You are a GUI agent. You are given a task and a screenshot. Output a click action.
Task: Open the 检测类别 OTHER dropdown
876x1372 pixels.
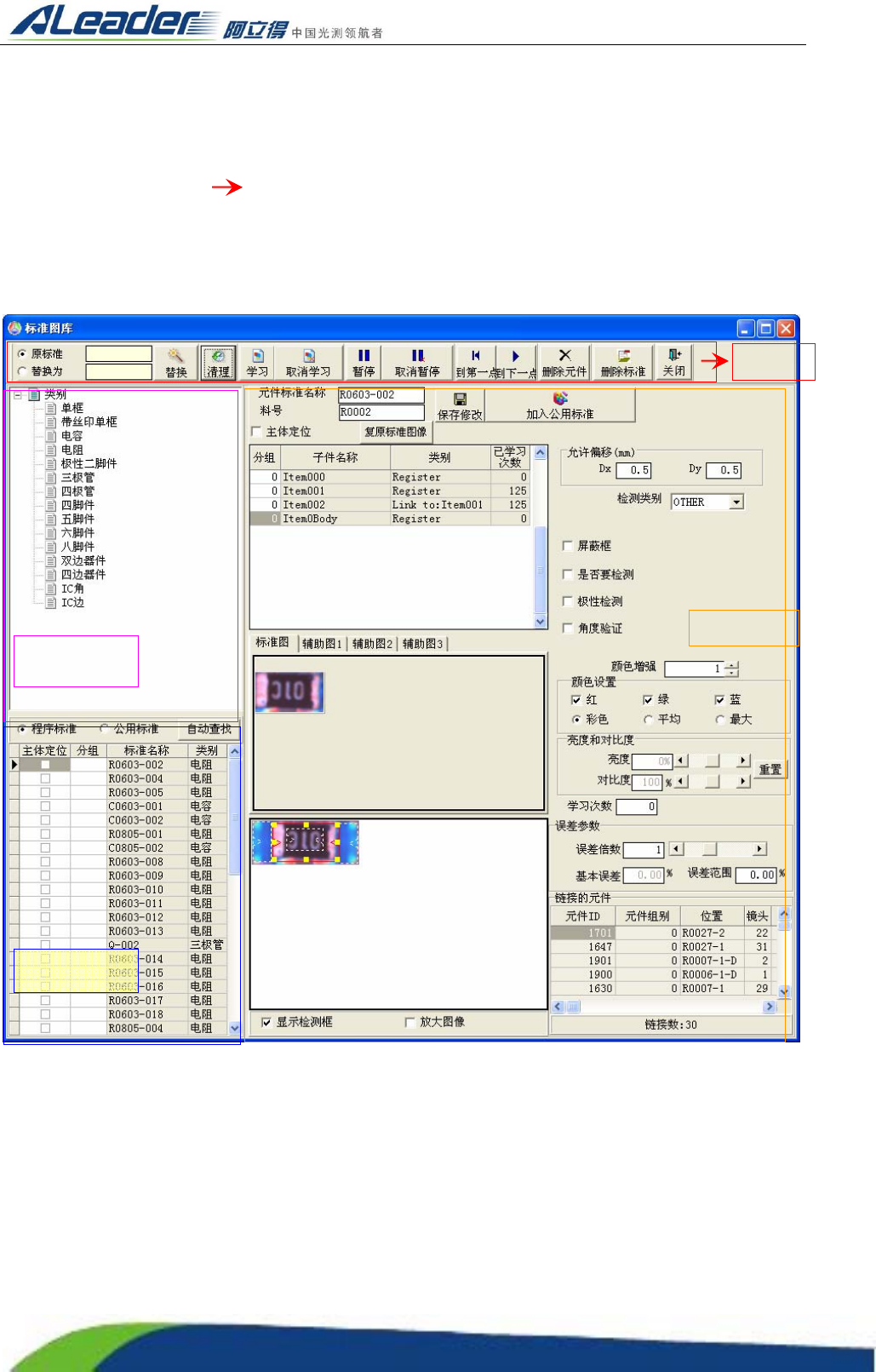[736, 502]
